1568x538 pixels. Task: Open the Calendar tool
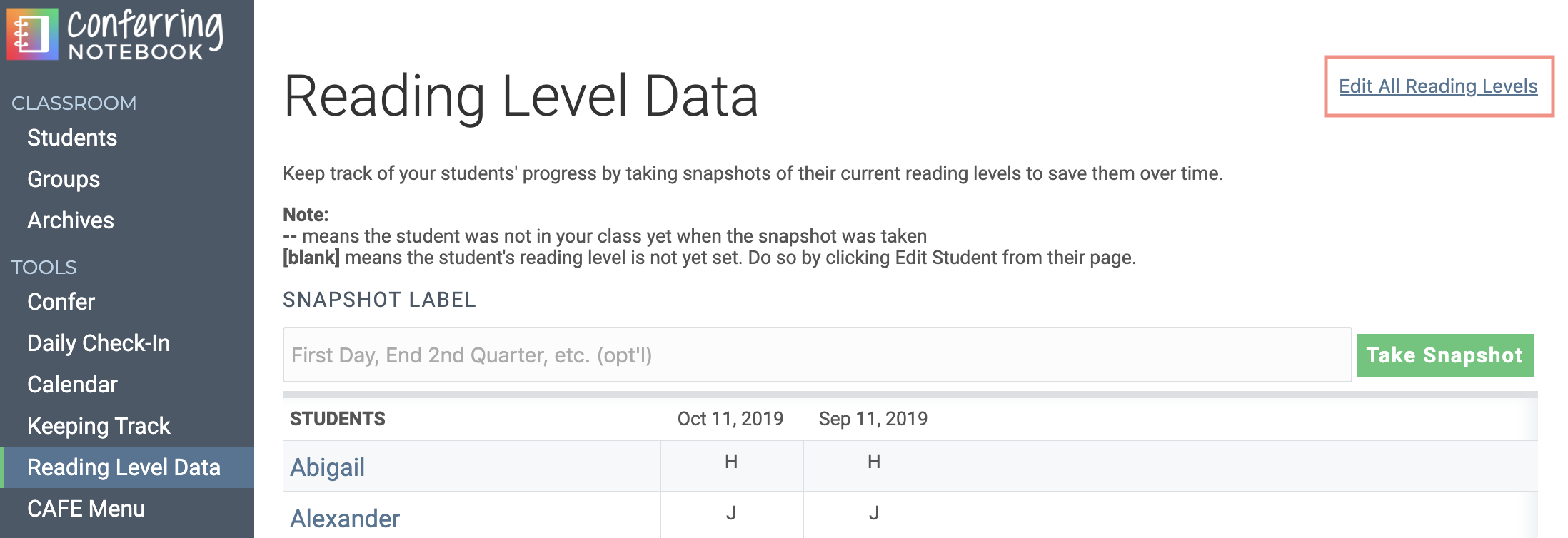[x=72, y=385]
